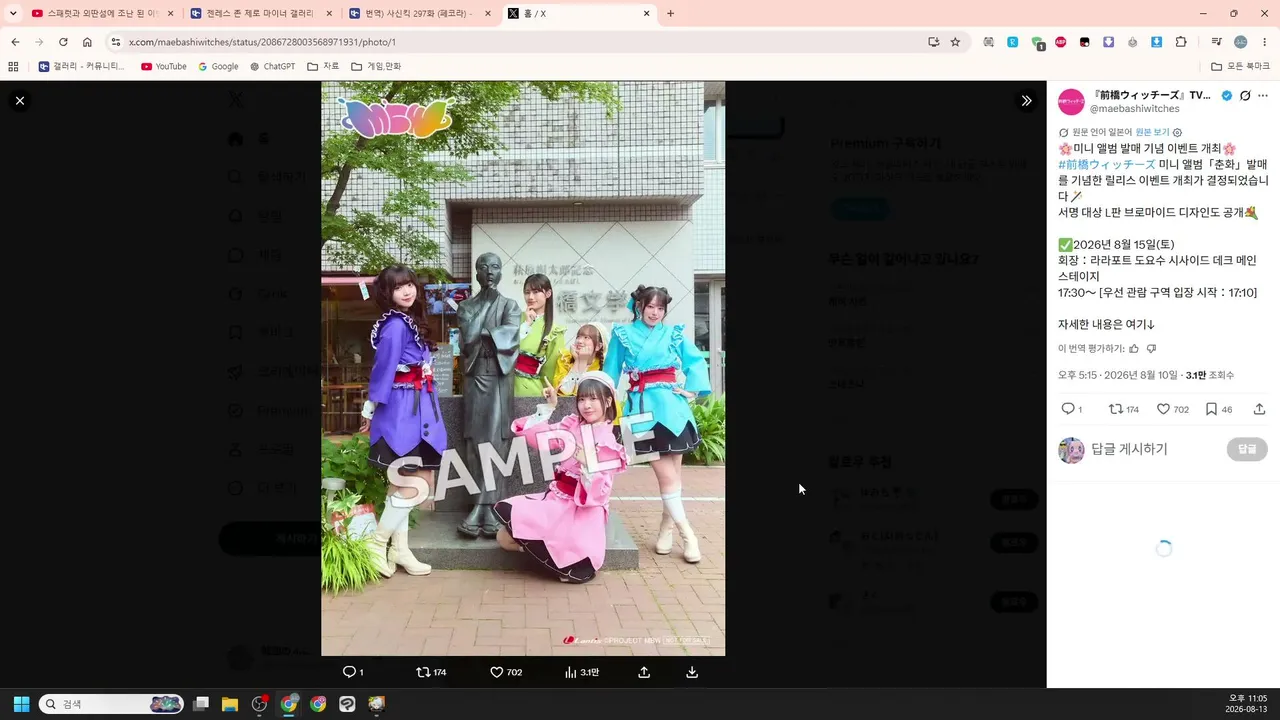This screenshot has width=1280, height=720.
Task: Open the #前橋ウィッチーズ hashtag link
Action: tap(1107, 165)
